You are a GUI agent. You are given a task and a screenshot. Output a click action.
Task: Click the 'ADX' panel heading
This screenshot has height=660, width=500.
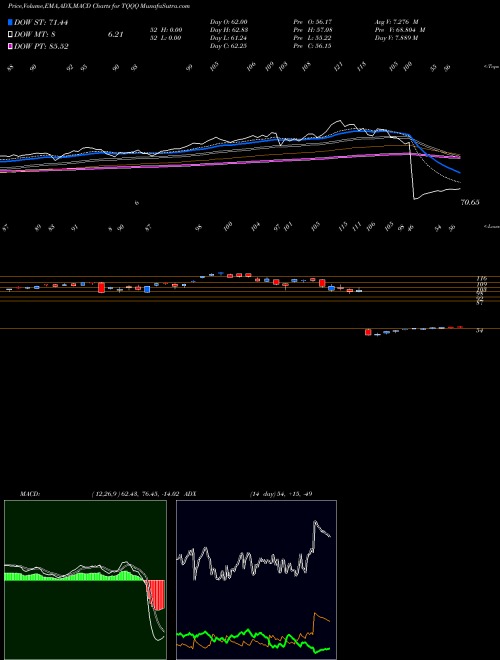coord(190,494)
